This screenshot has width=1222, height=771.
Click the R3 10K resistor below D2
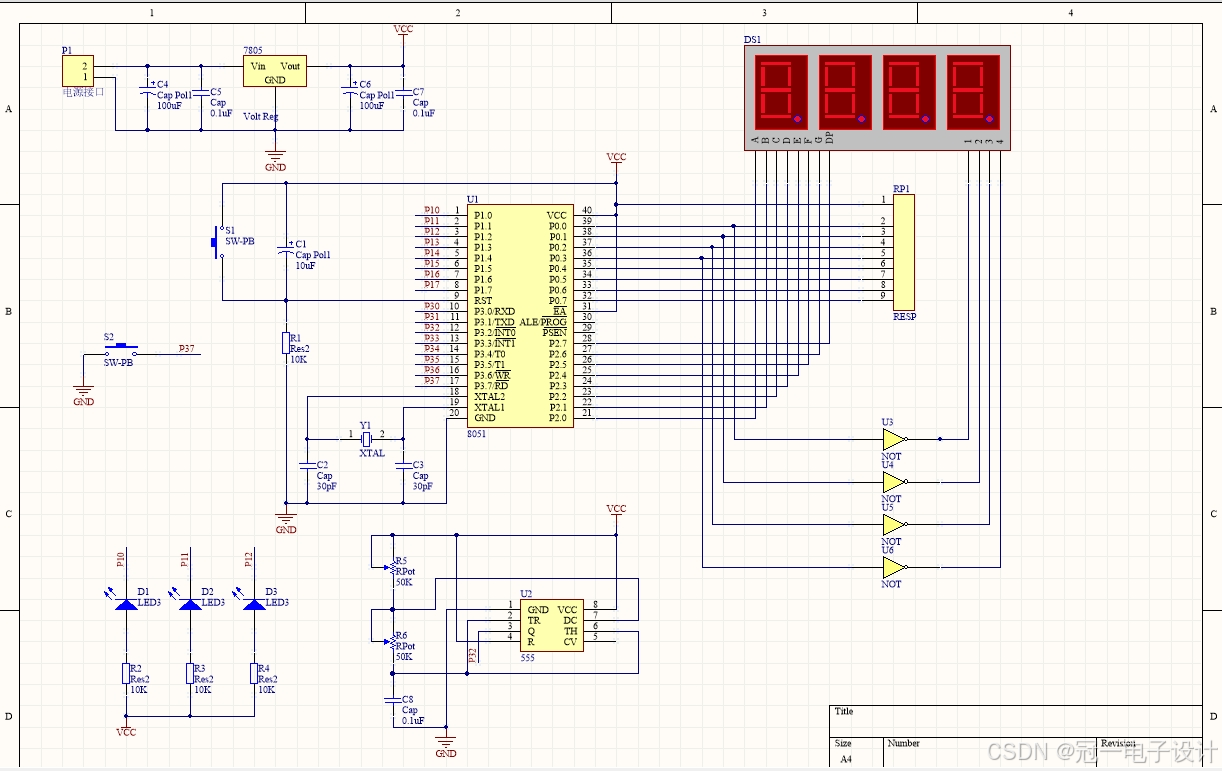tap(190, 673)
